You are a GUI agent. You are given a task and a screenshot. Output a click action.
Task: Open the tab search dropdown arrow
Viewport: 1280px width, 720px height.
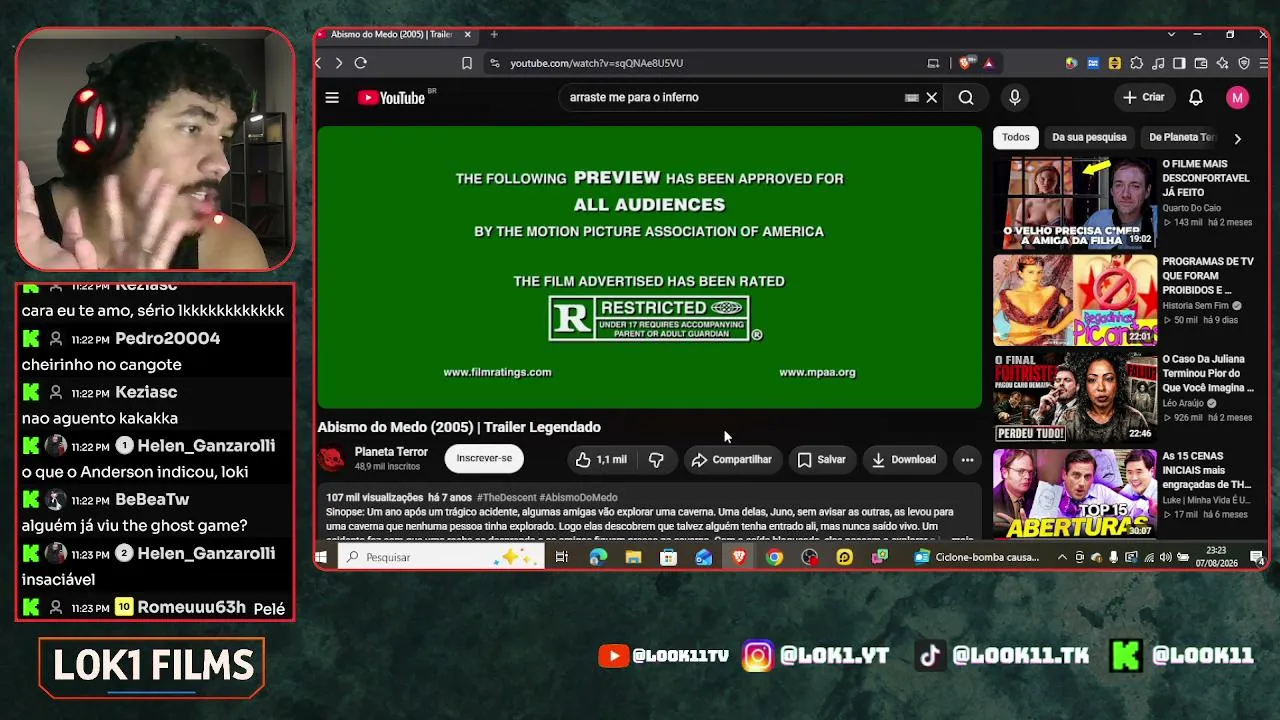1171,34
